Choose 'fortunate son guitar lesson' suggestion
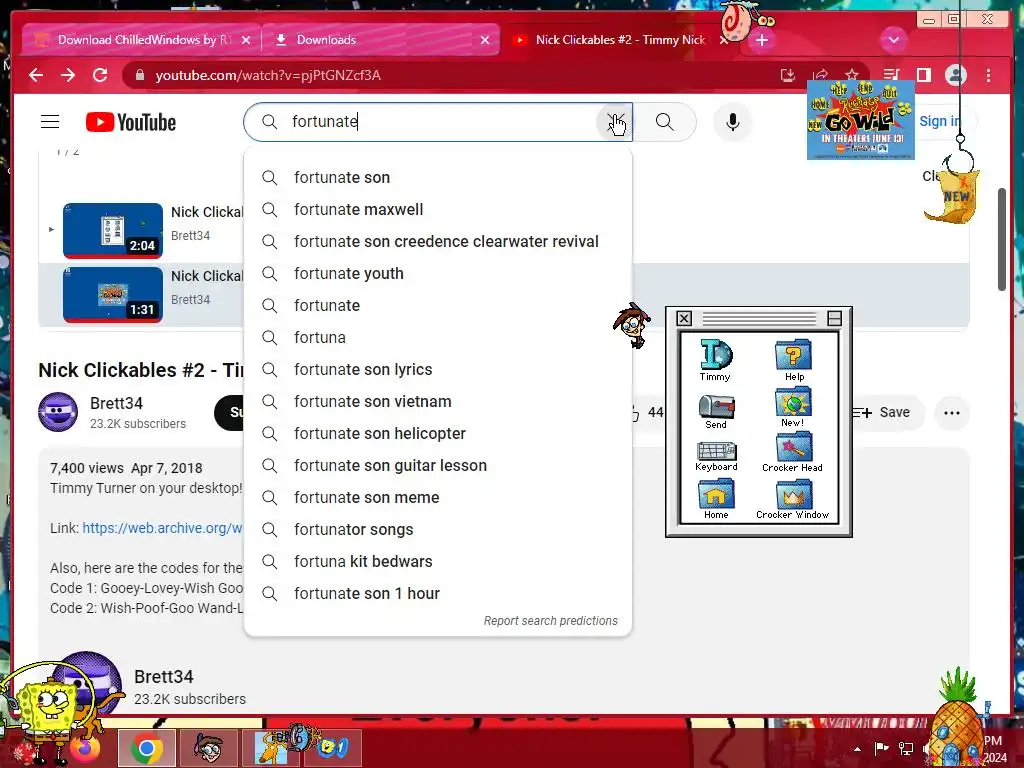1024x768 pixels. coord(438,466)
